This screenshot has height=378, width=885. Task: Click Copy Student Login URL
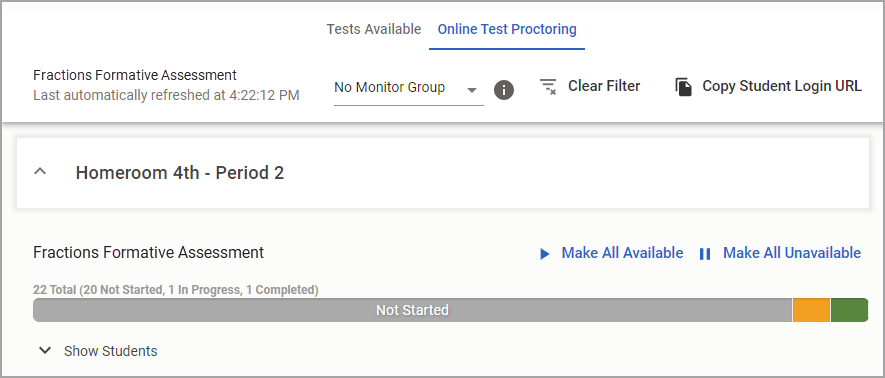[x=768, y=86]
